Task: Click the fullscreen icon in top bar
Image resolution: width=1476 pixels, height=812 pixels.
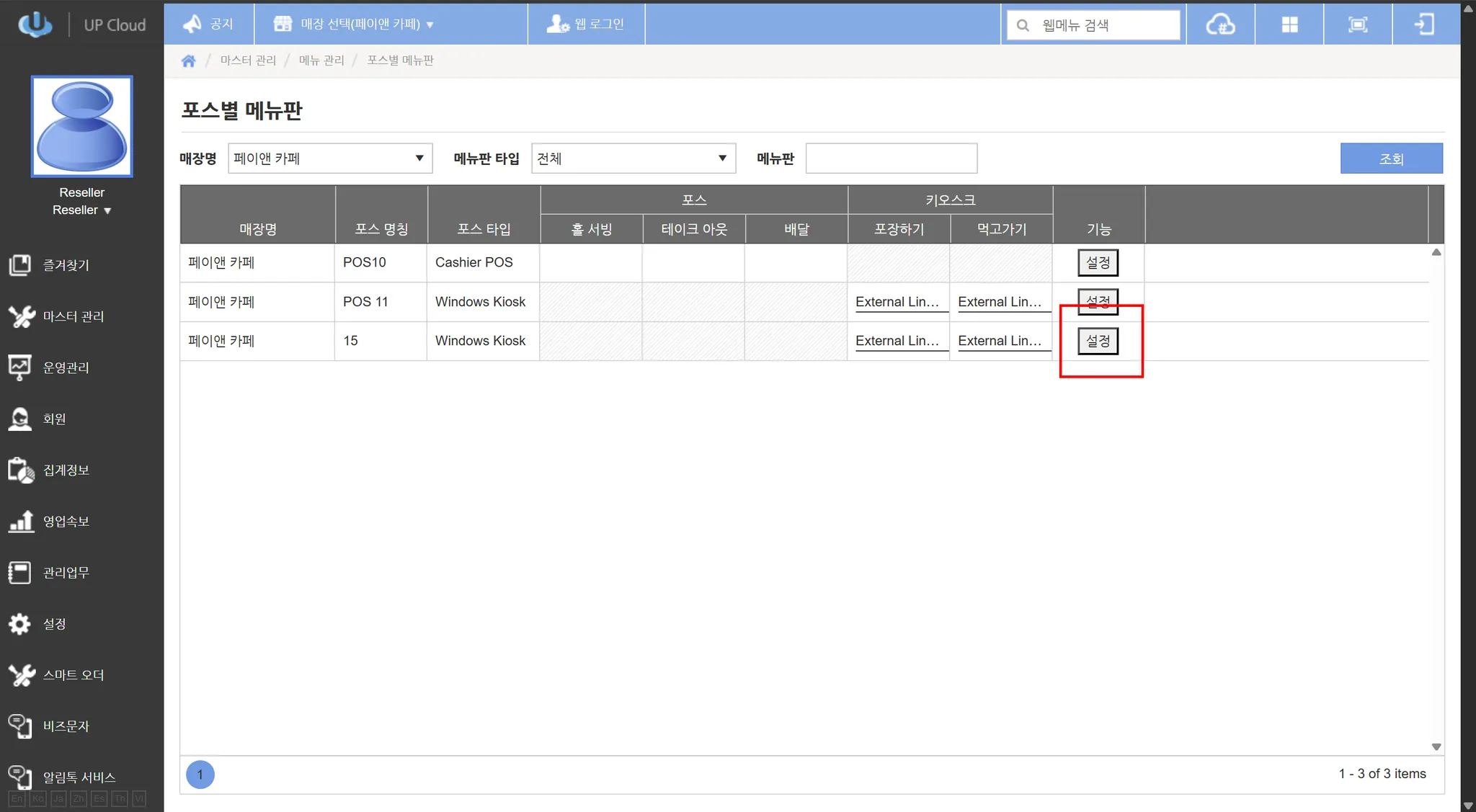Action: (1358, 25)
